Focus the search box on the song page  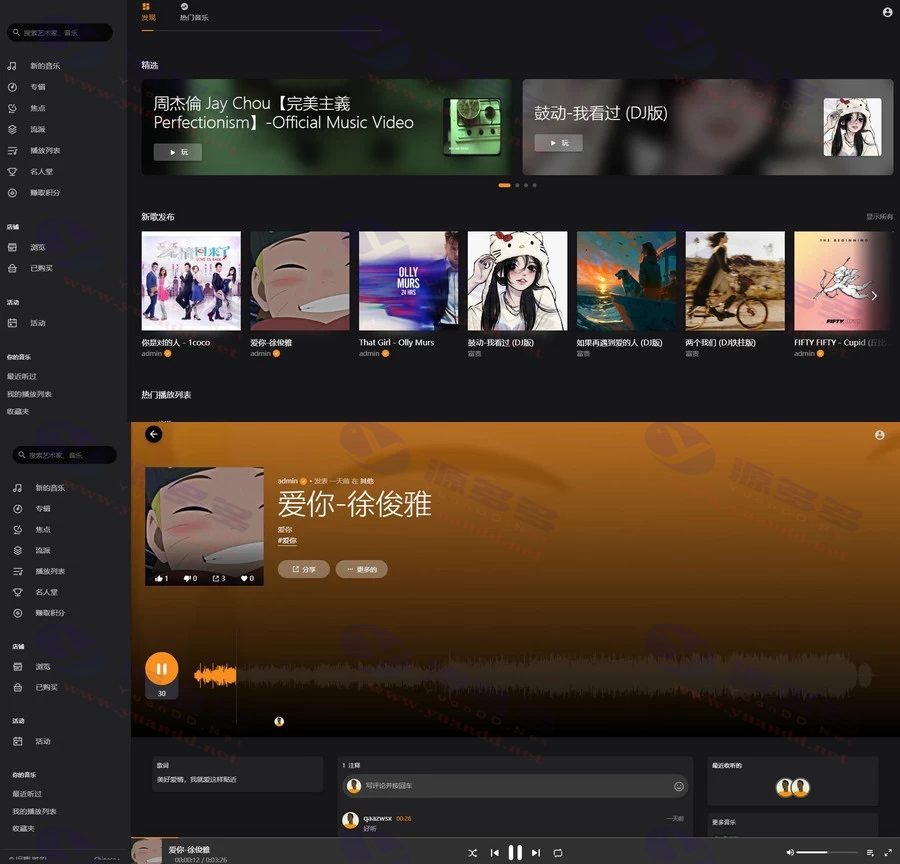coord(64,455)
